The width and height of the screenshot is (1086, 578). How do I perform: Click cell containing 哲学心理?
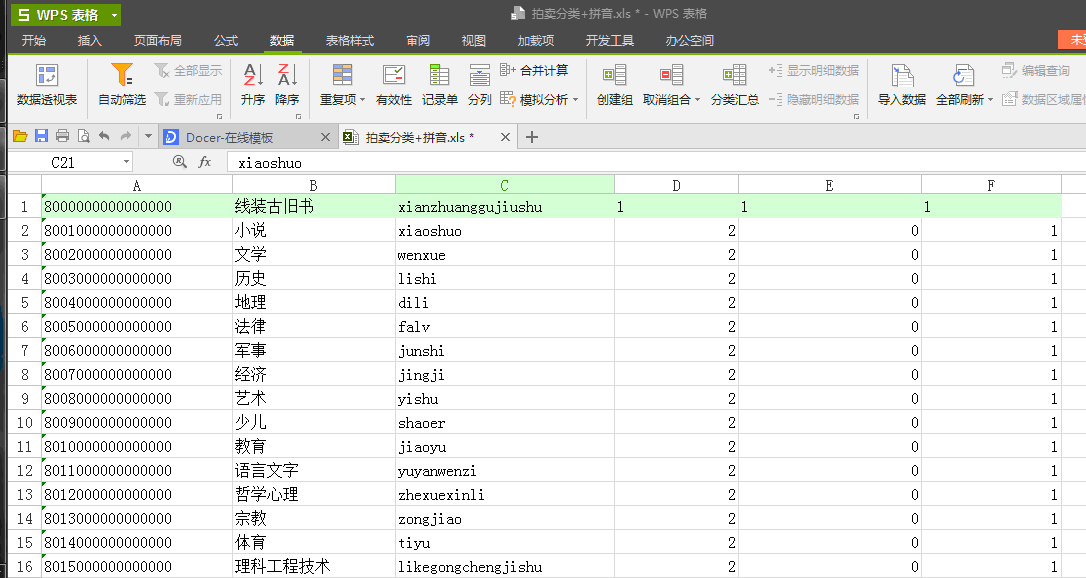tap(314, 494)
